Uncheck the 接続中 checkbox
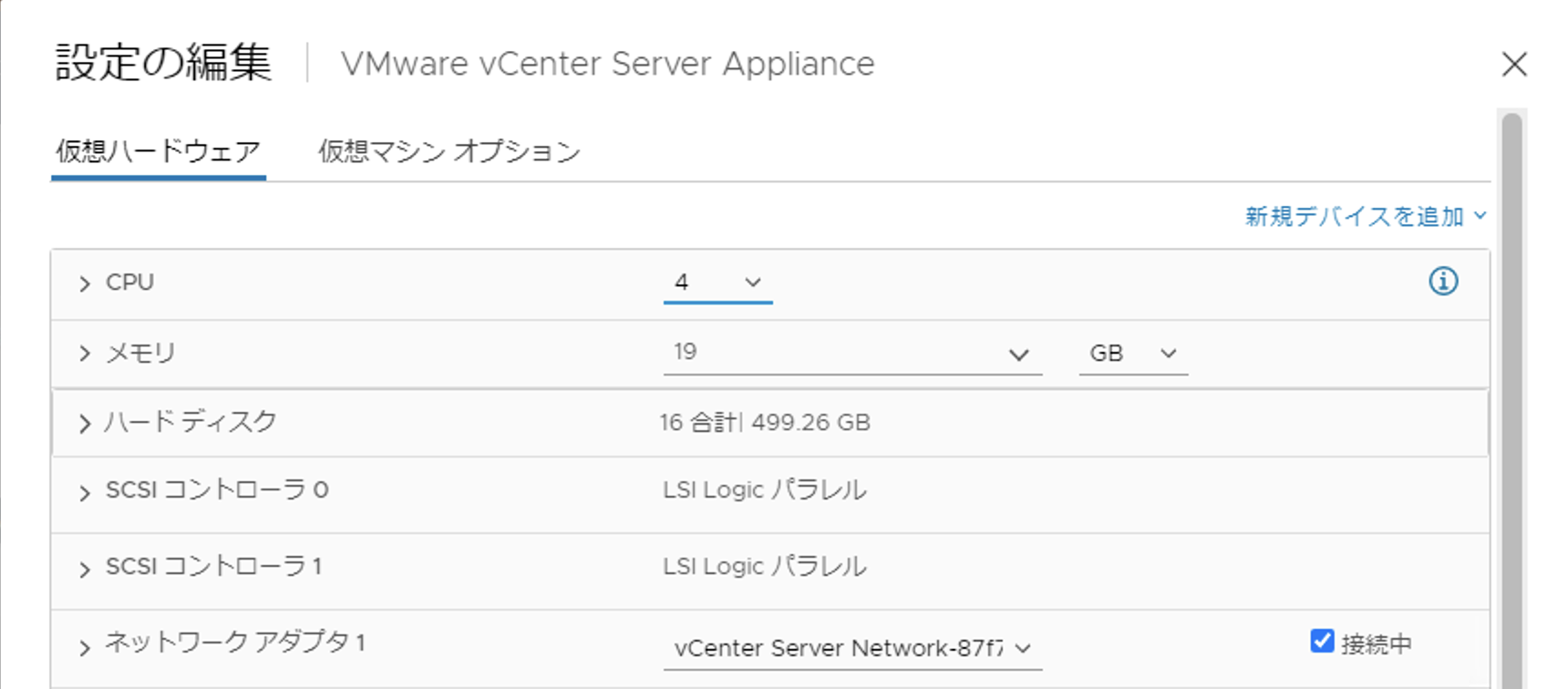This screenshot has height=689, width=1568. click(x=1321, y=642)
